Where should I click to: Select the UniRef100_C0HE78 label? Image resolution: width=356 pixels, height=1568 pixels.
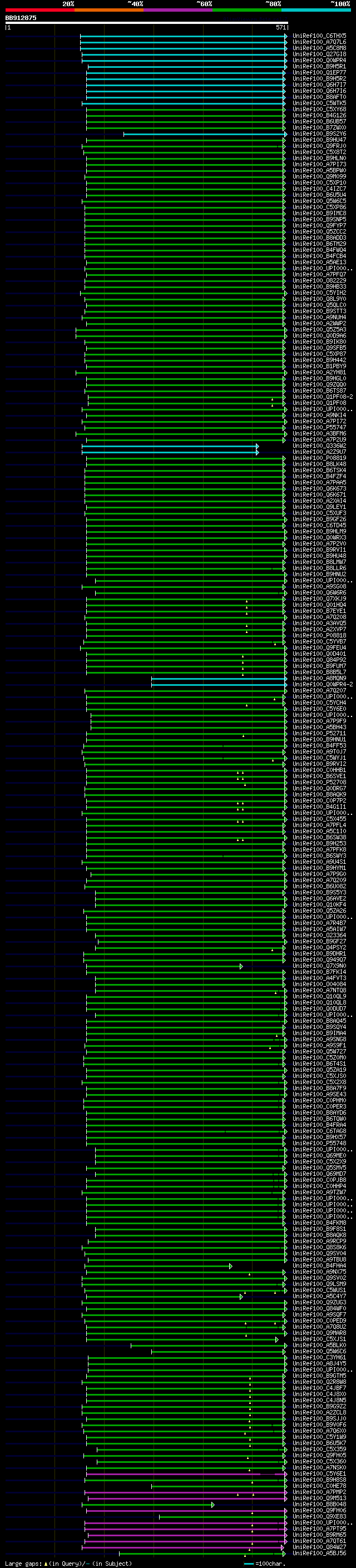coord(319,1486)
